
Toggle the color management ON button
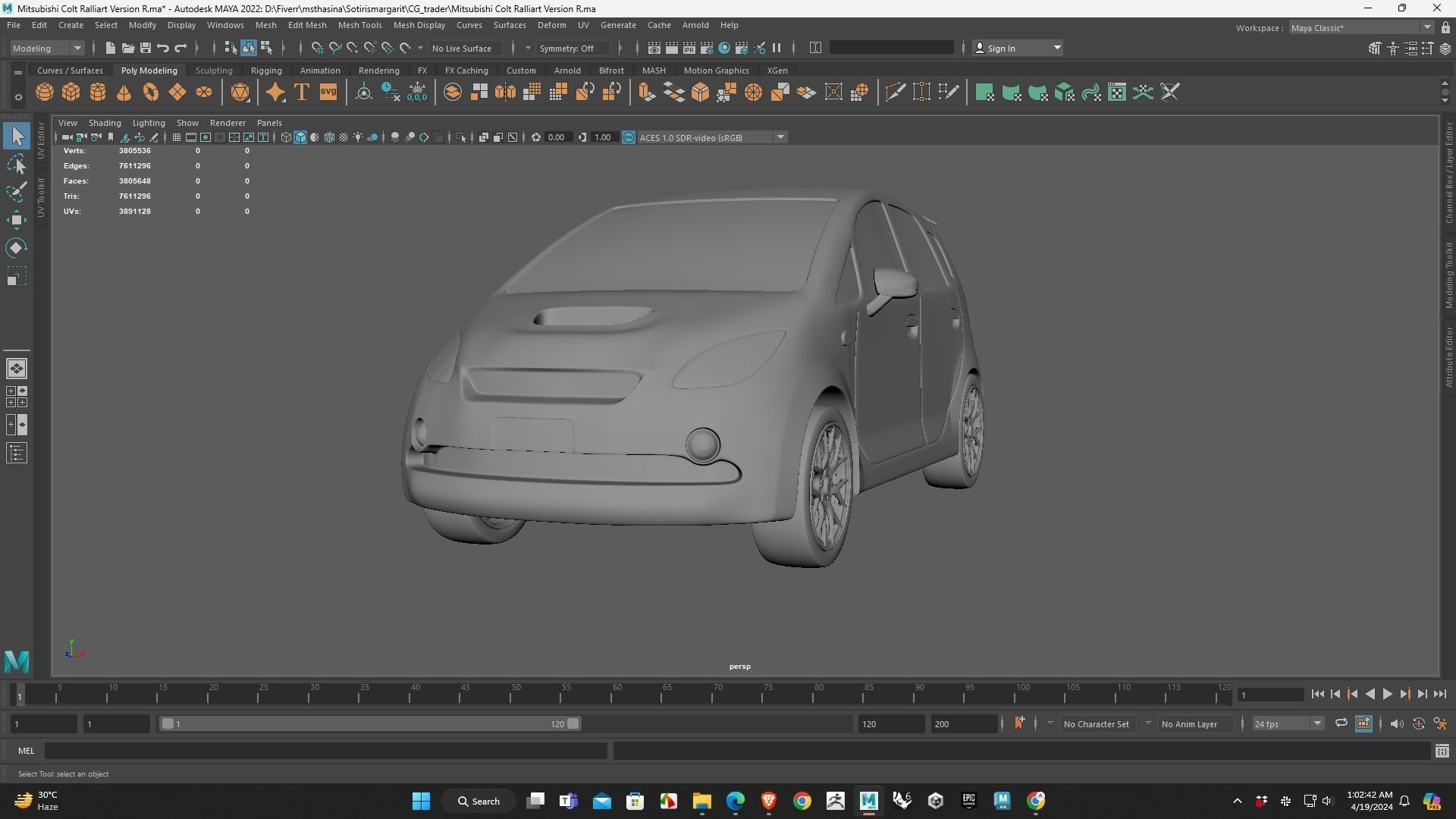[629, 137]
